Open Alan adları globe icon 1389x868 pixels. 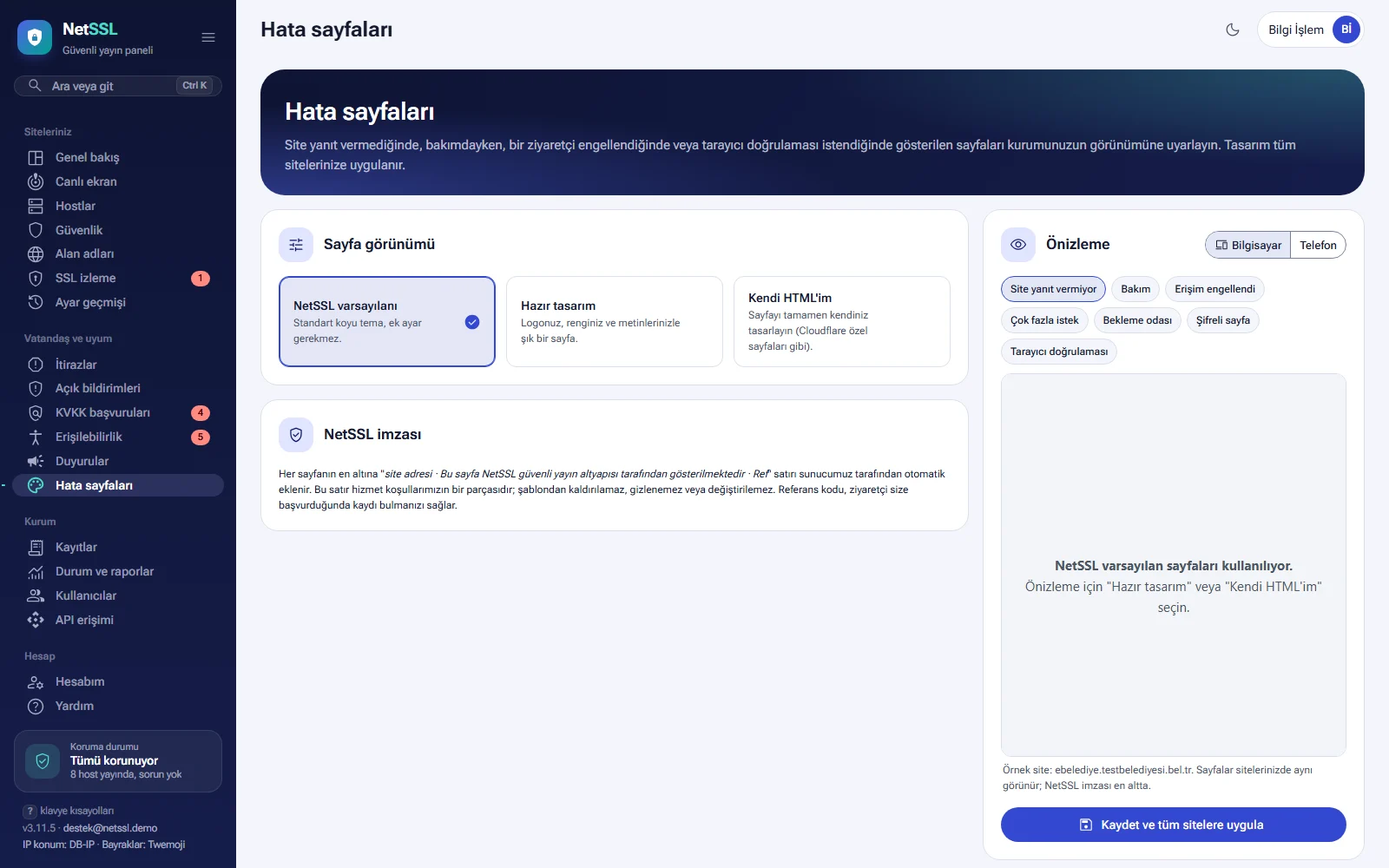[x=36, y=253]
